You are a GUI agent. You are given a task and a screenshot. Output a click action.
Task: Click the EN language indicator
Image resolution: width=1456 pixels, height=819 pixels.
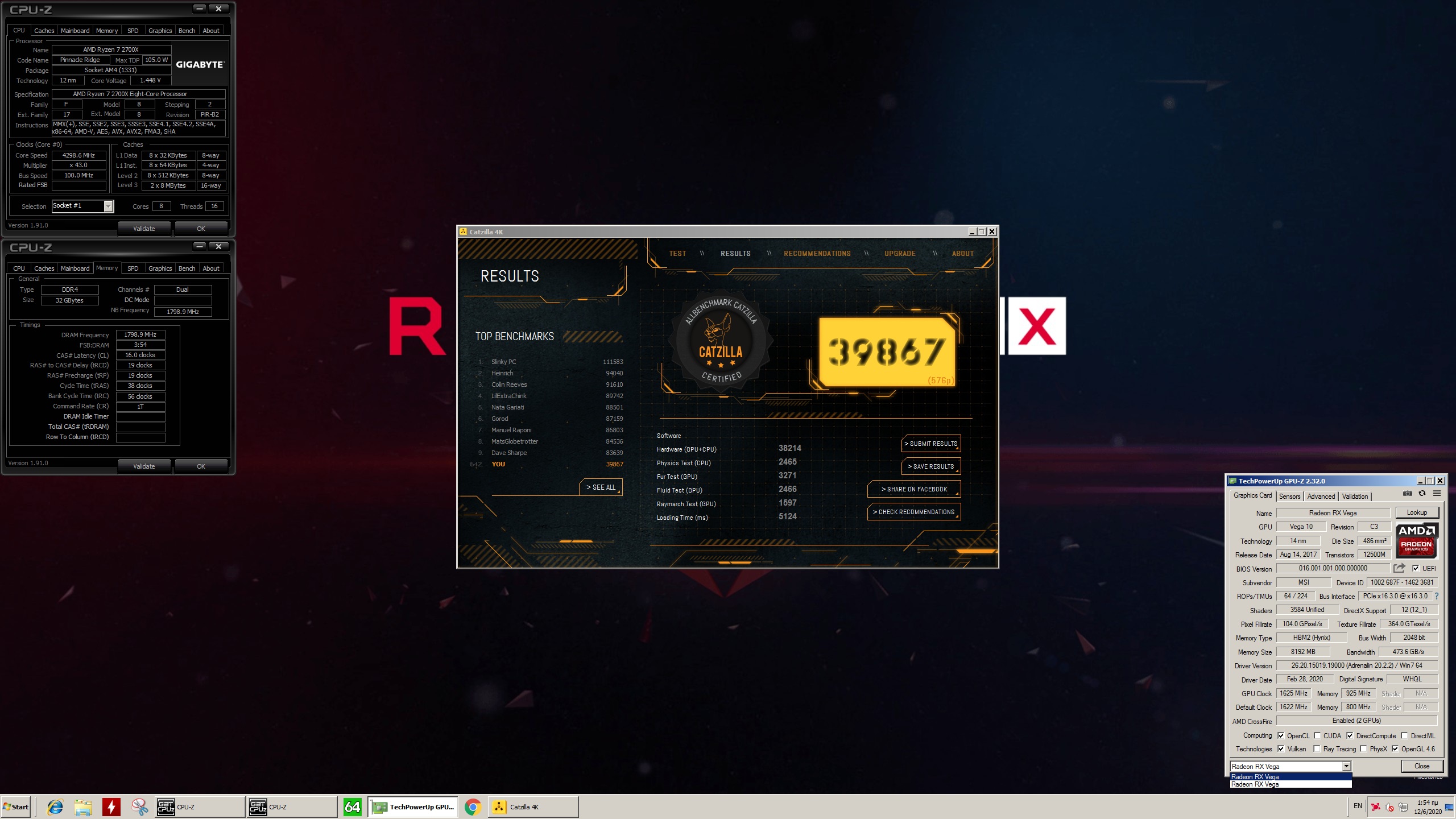[x=1358, y=806]
